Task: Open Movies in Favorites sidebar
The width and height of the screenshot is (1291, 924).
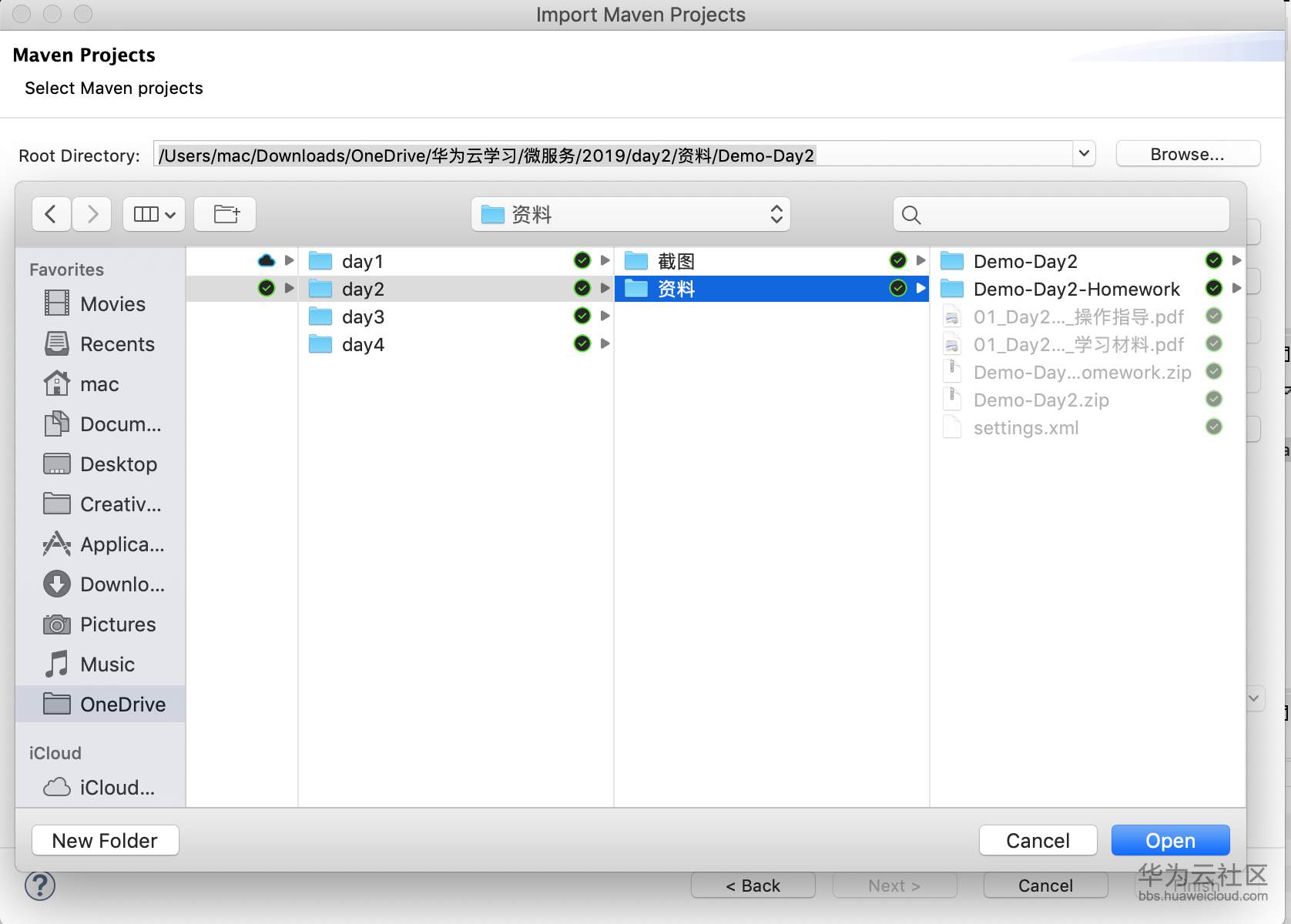Action: [x=100, y=303]
